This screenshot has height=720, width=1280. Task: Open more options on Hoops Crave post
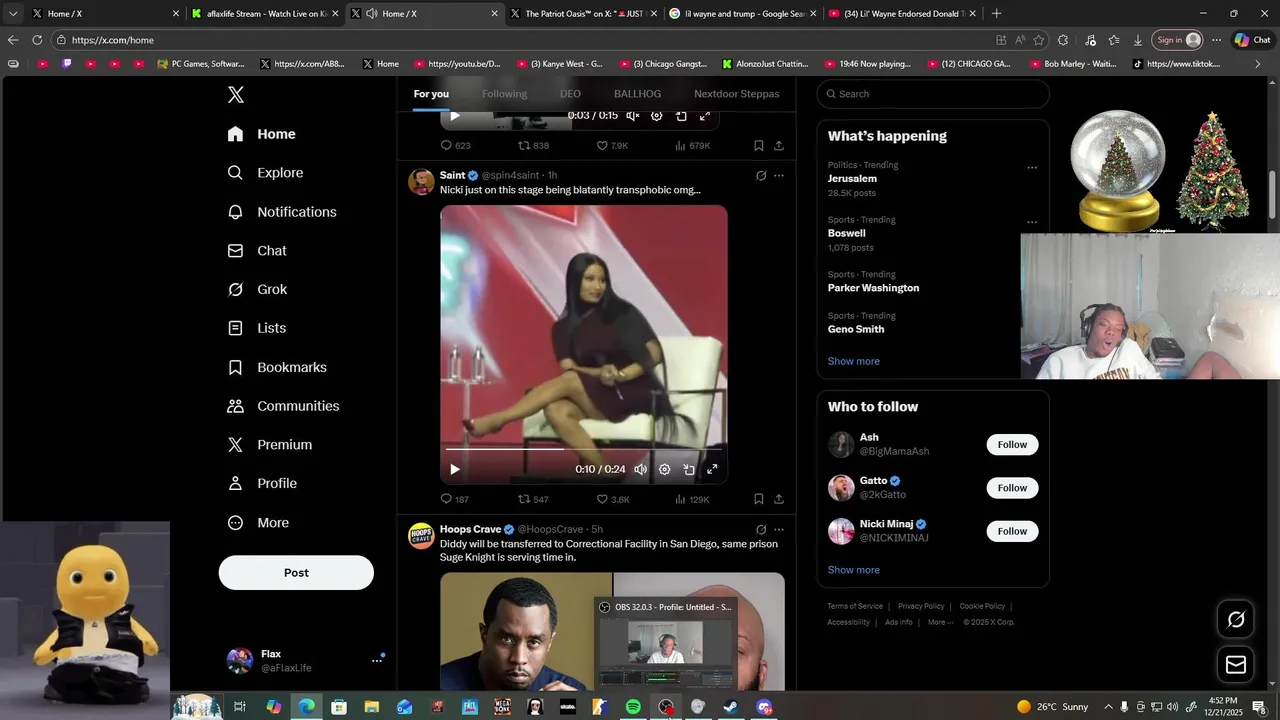(779, 530)
